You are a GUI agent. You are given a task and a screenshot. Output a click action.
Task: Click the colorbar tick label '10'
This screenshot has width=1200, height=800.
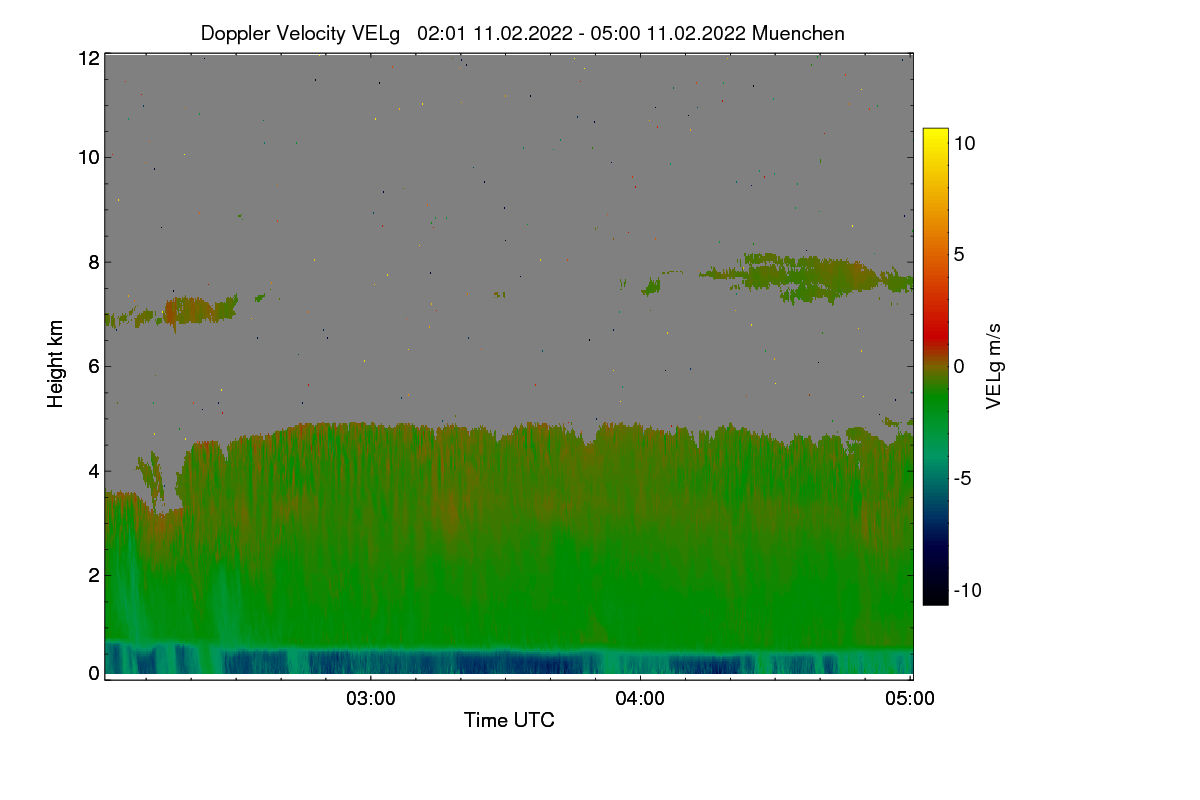click(964, 143)
